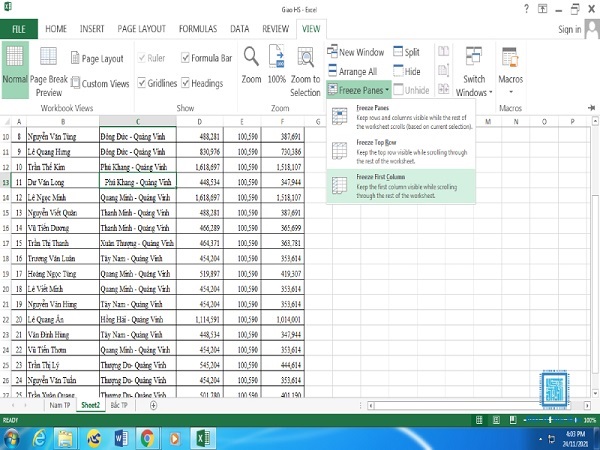600x450 pixels.
Task: Toggle the Headings checkbox
Action: [x=185, y=83]
